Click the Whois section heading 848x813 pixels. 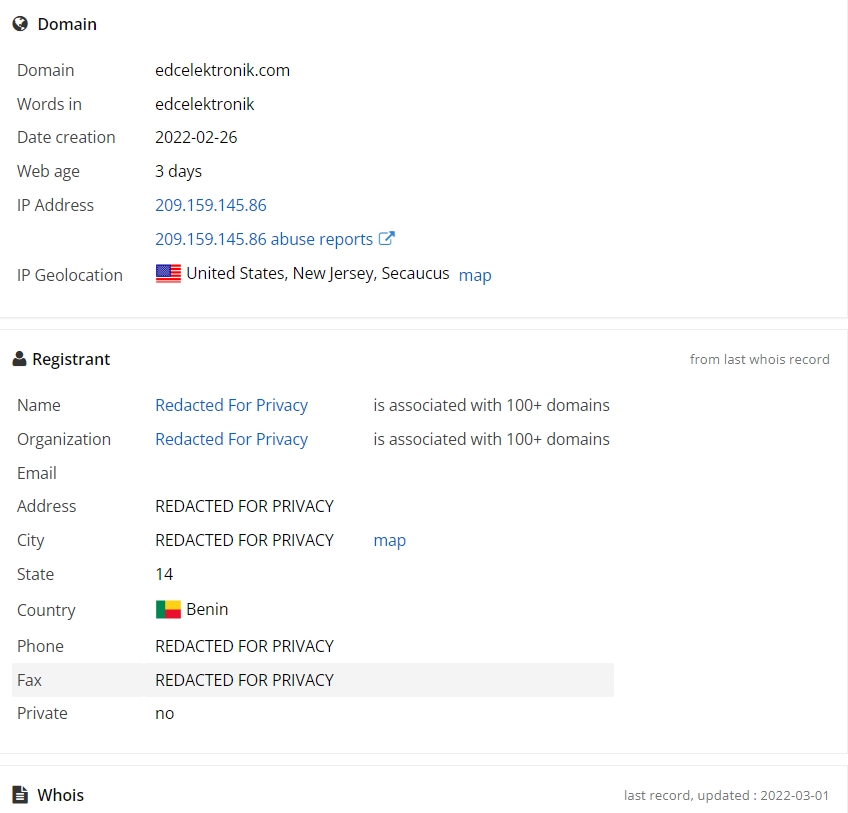click(60, 795)
